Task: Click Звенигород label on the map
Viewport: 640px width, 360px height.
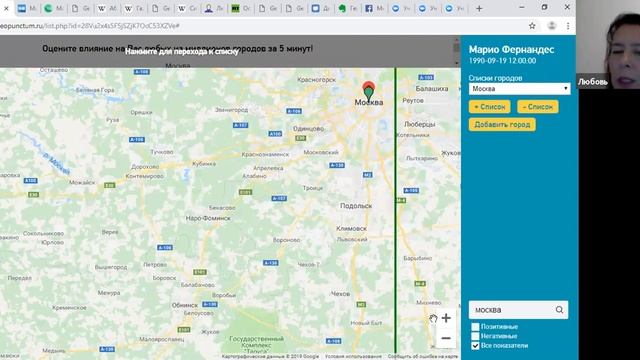Action: [231, 110]
